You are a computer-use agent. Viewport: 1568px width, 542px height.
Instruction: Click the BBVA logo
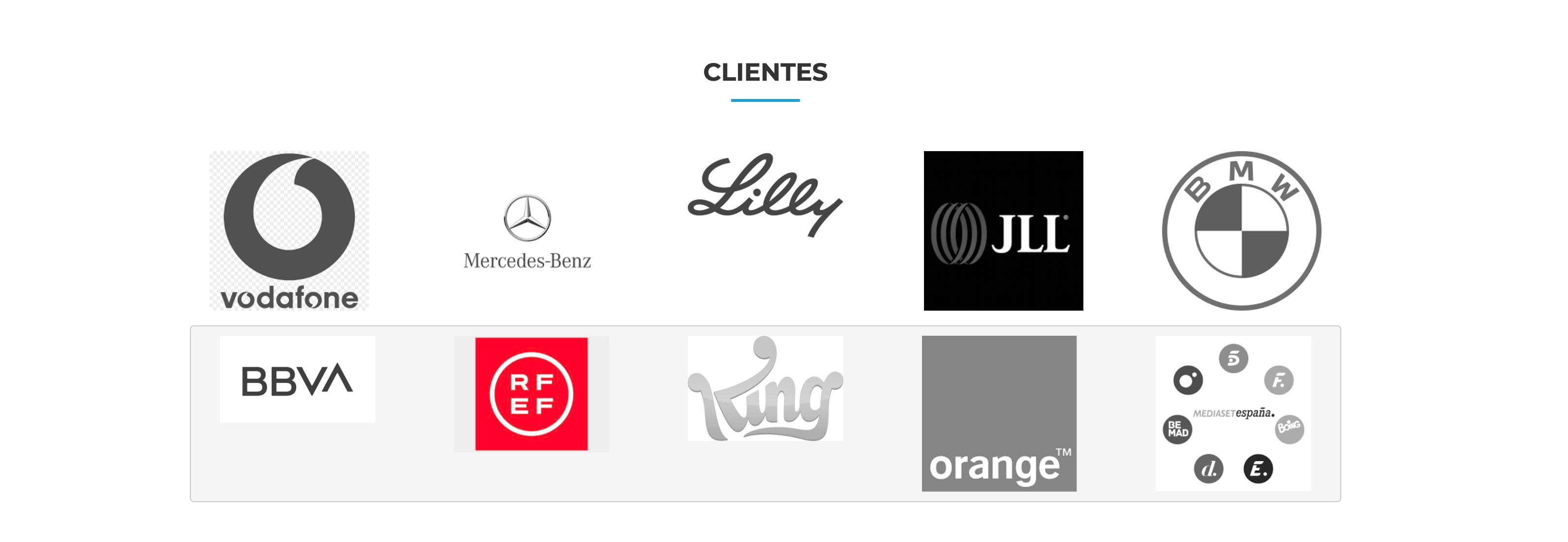[x=297, y=380]
